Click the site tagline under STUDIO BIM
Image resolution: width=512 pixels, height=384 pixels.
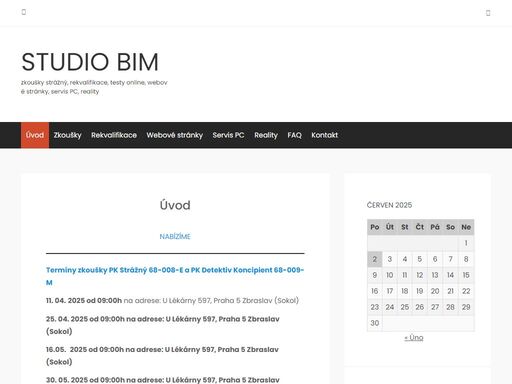tap(94, 87)
